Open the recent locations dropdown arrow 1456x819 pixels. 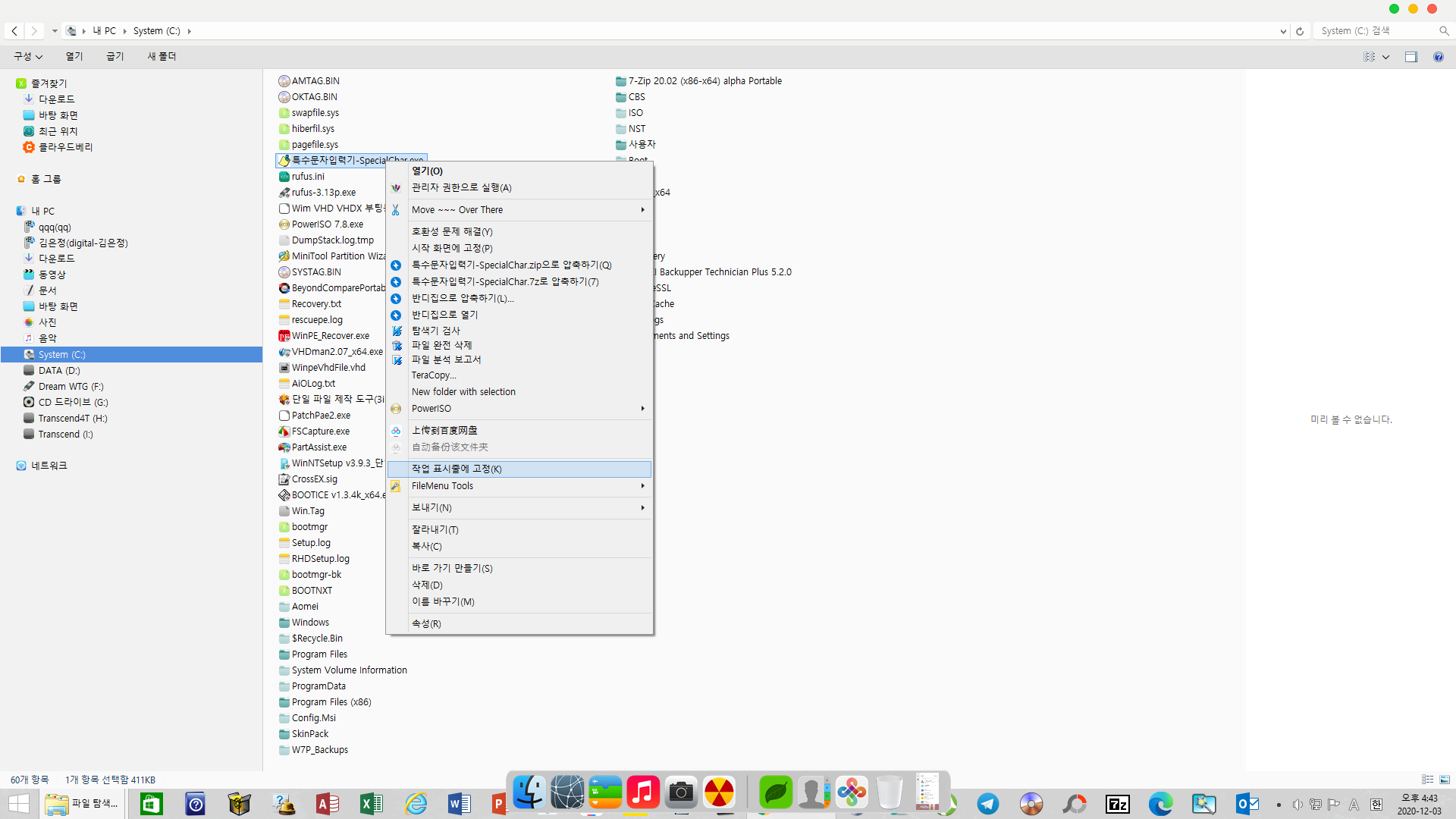point(55,31)
